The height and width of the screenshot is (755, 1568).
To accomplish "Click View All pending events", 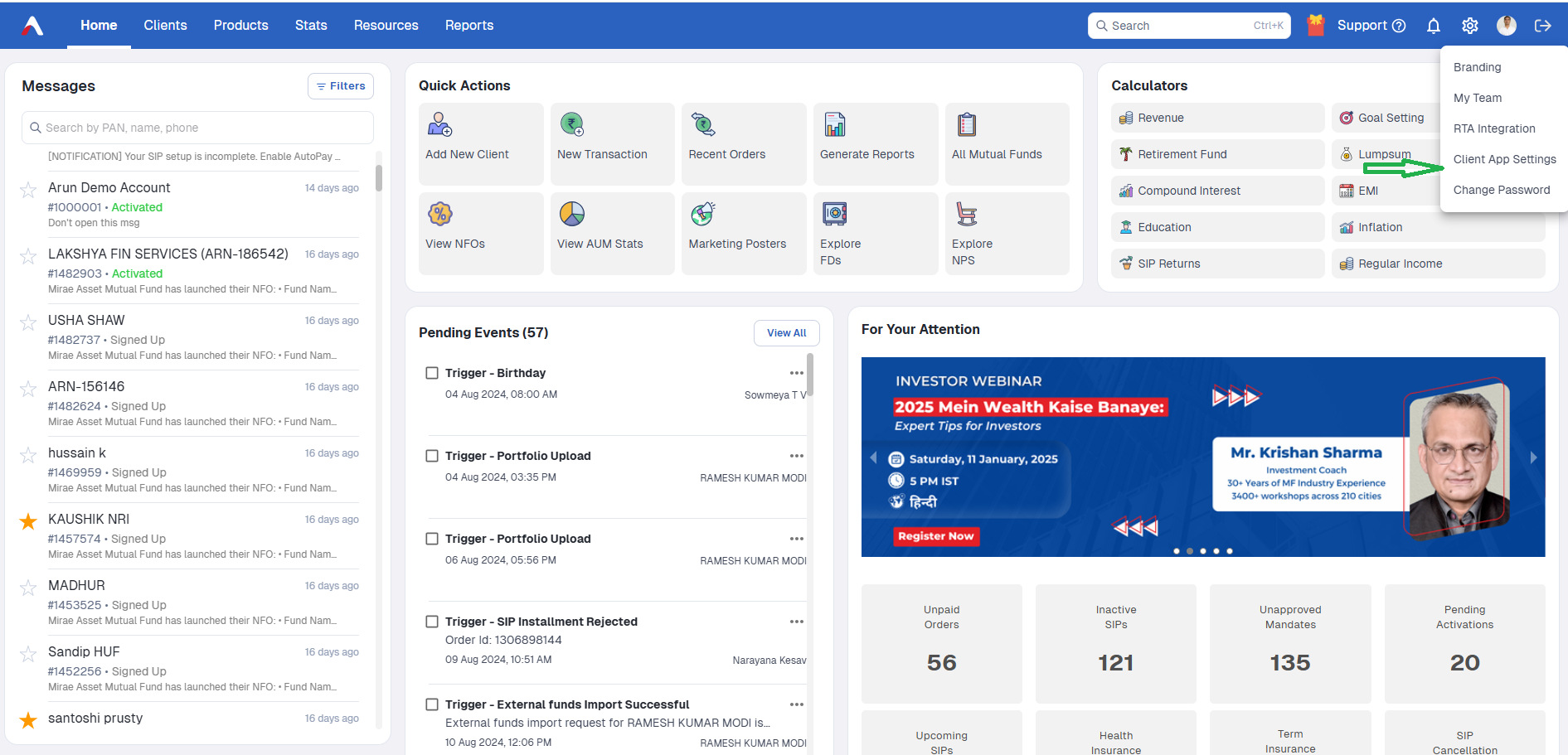I will point(786,333).
